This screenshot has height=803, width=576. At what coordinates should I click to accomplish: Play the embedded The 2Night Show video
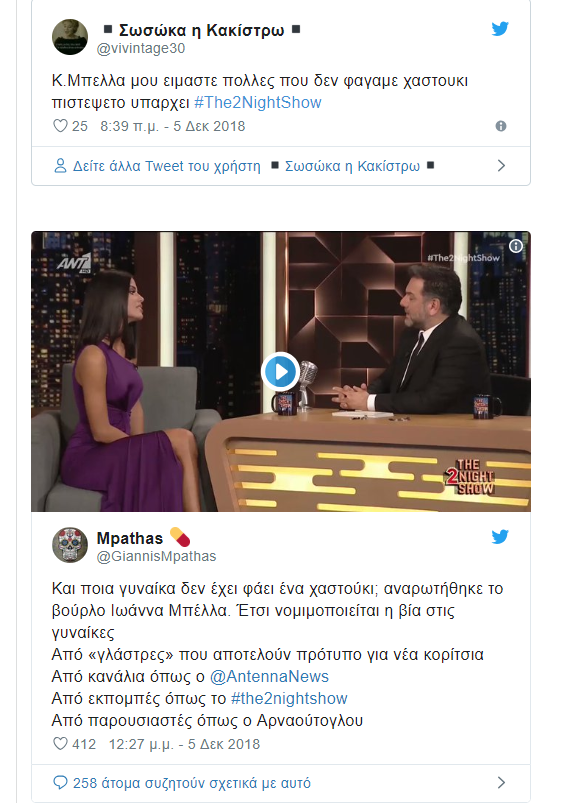click(x=281, y=372)
